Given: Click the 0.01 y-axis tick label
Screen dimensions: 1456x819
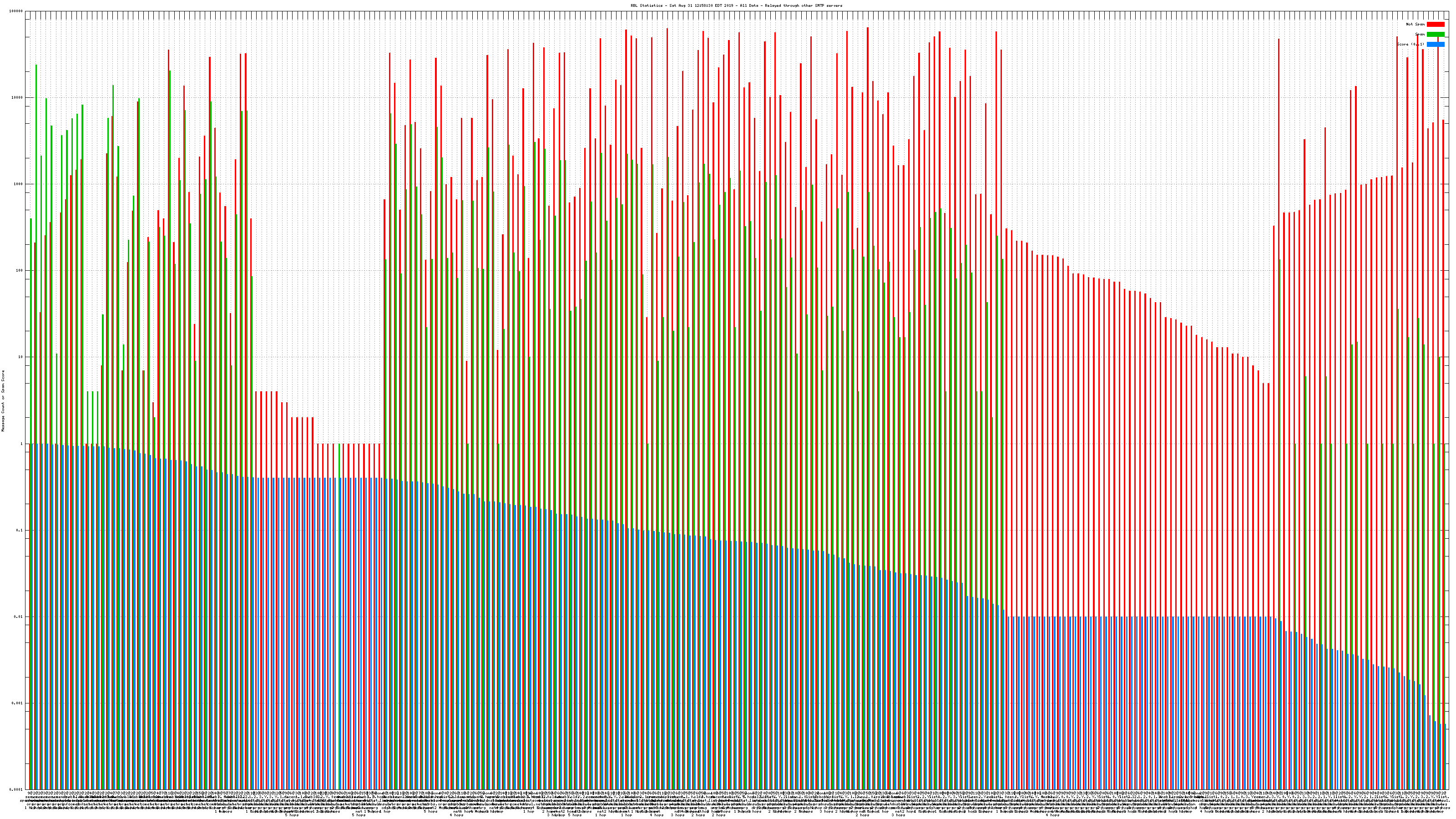Looking at the screenshot, I should [x=19, y=617].
